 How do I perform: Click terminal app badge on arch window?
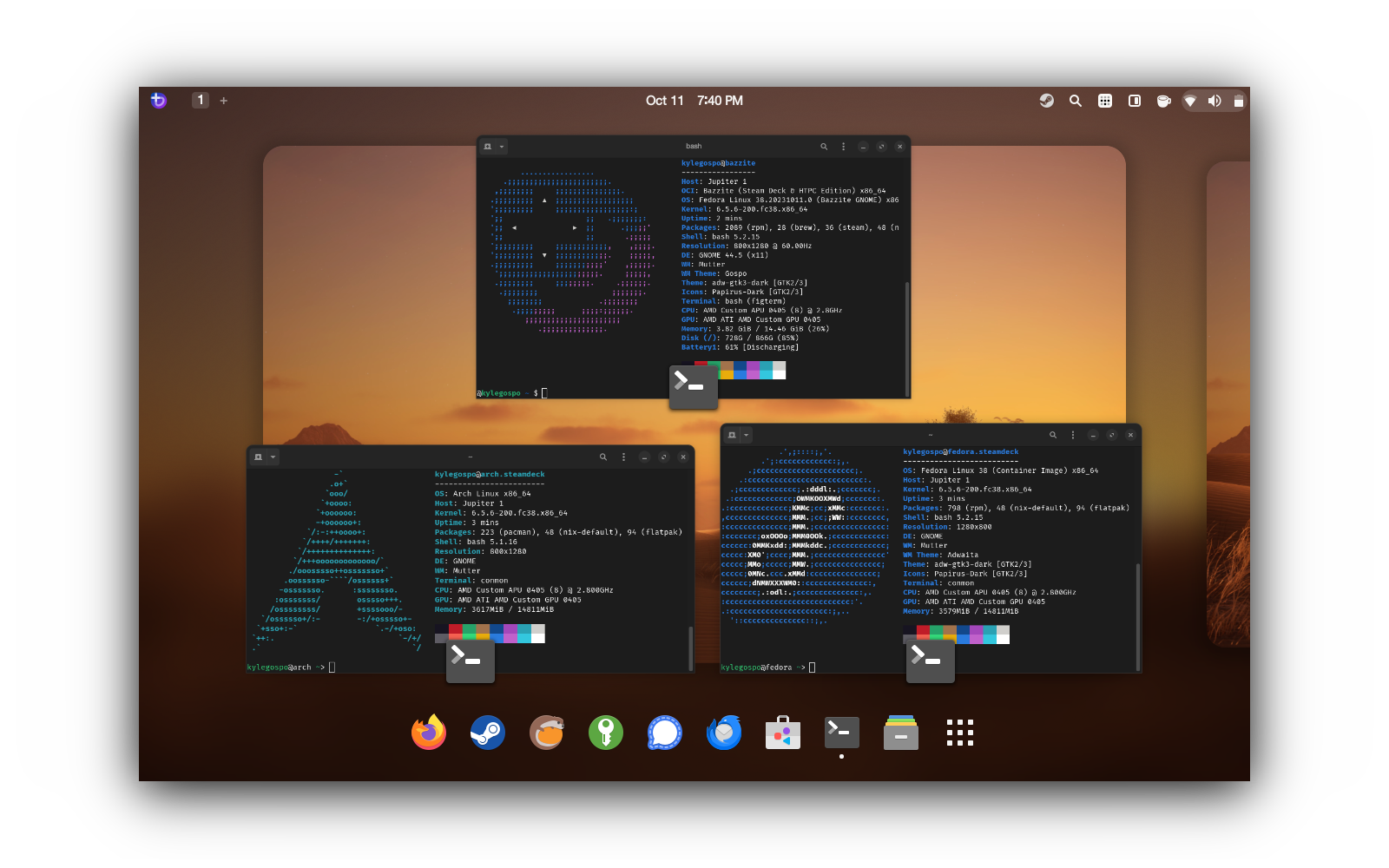click(471, 661)
